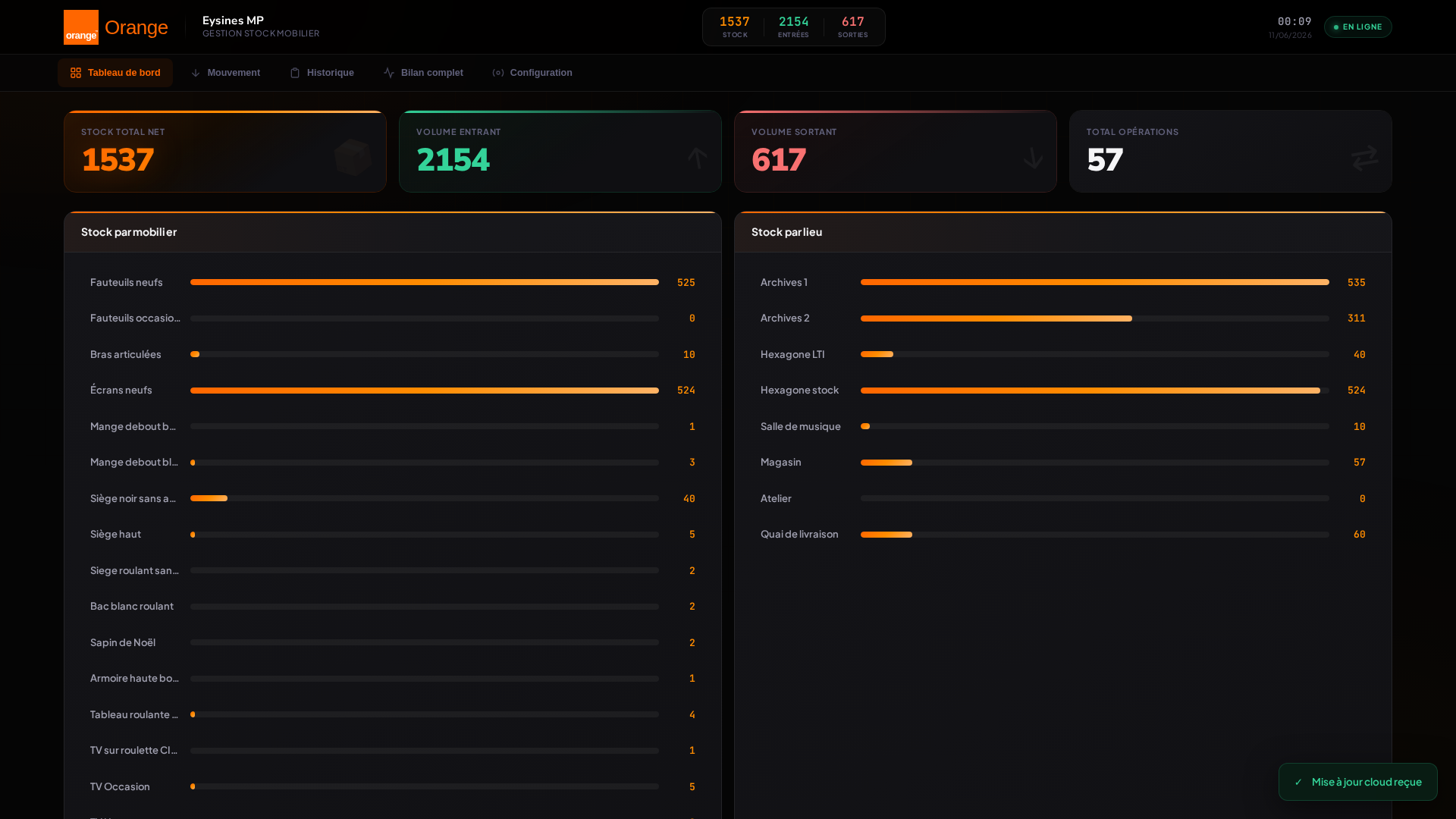Image resolution: width=1456 pixels, height=819 pixels.
Task: Click the 00:09 clock display
Action: [1294, 21]
